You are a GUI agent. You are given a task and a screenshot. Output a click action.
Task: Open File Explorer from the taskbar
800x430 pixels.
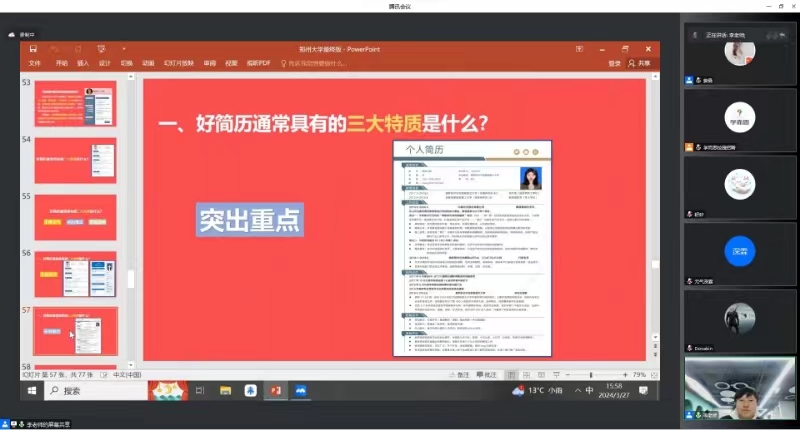226,391
